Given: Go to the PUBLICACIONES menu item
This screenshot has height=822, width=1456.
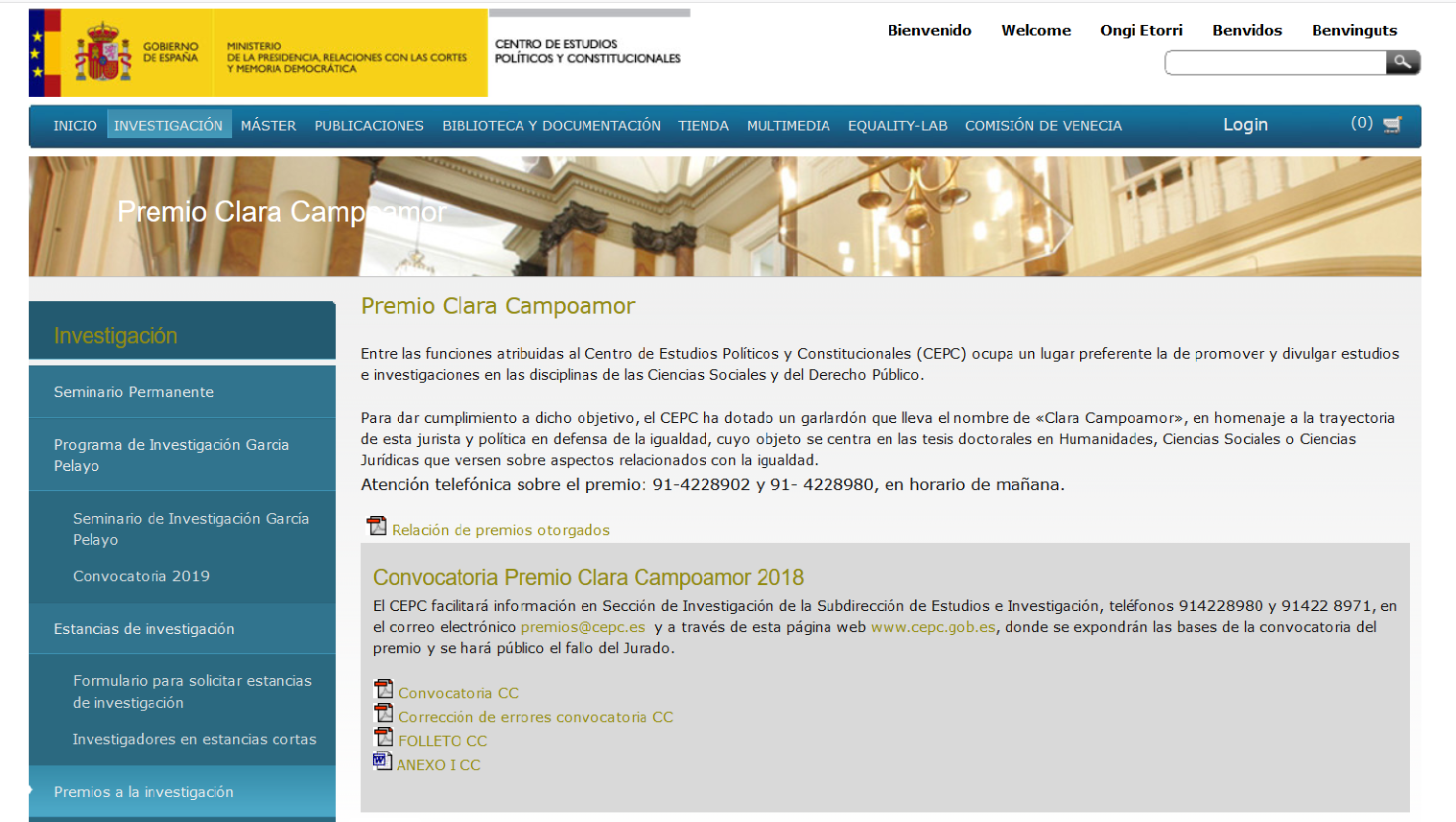Looking at the screenshot, I should [369, 126].
